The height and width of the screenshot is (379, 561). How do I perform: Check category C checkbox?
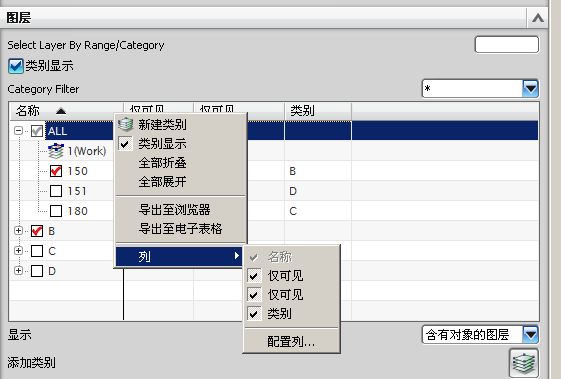coord(37,251)
